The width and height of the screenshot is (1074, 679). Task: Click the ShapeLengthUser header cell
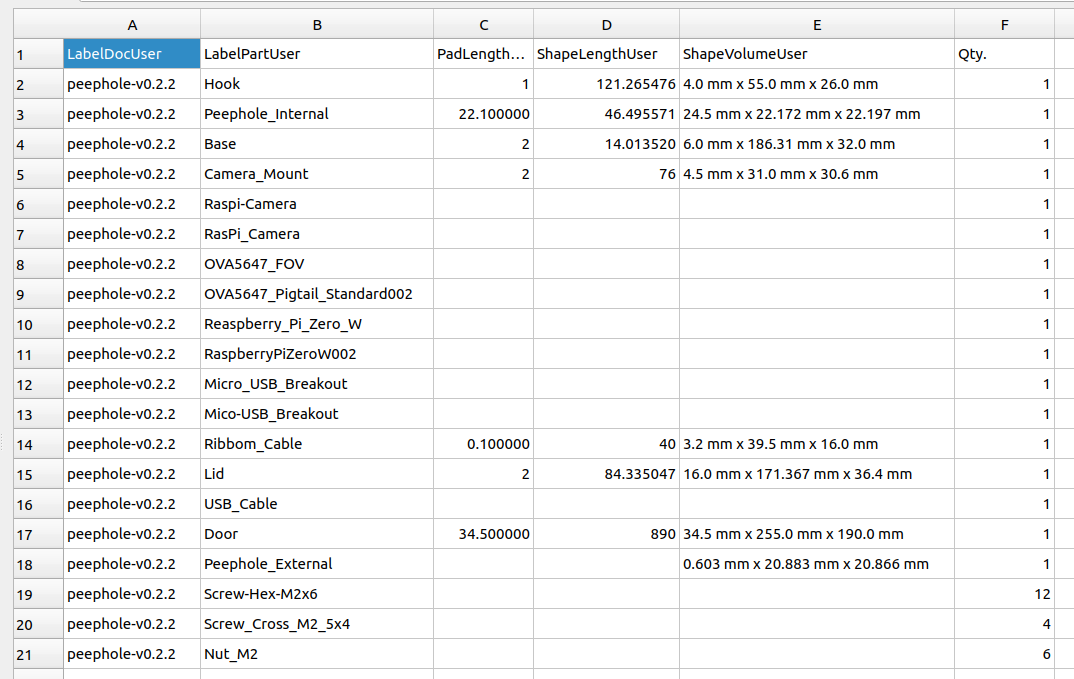[606, 54]
